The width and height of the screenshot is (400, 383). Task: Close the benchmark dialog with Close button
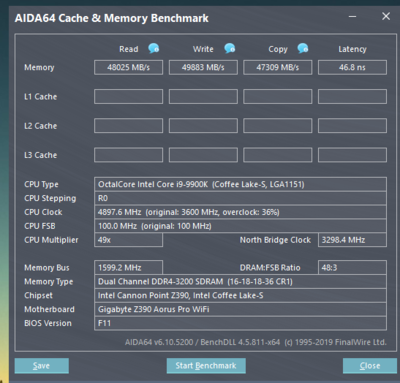pyautogui.click(x=370, y=366)
